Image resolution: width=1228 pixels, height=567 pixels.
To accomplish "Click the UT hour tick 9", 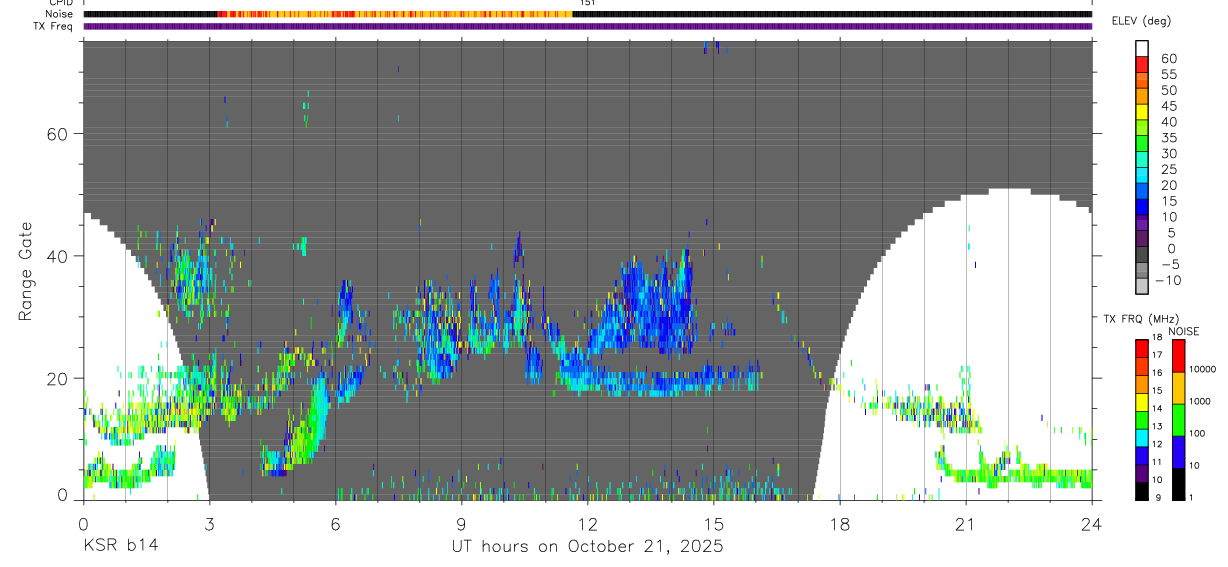I will pyautogui.click(x=461, y=523).
